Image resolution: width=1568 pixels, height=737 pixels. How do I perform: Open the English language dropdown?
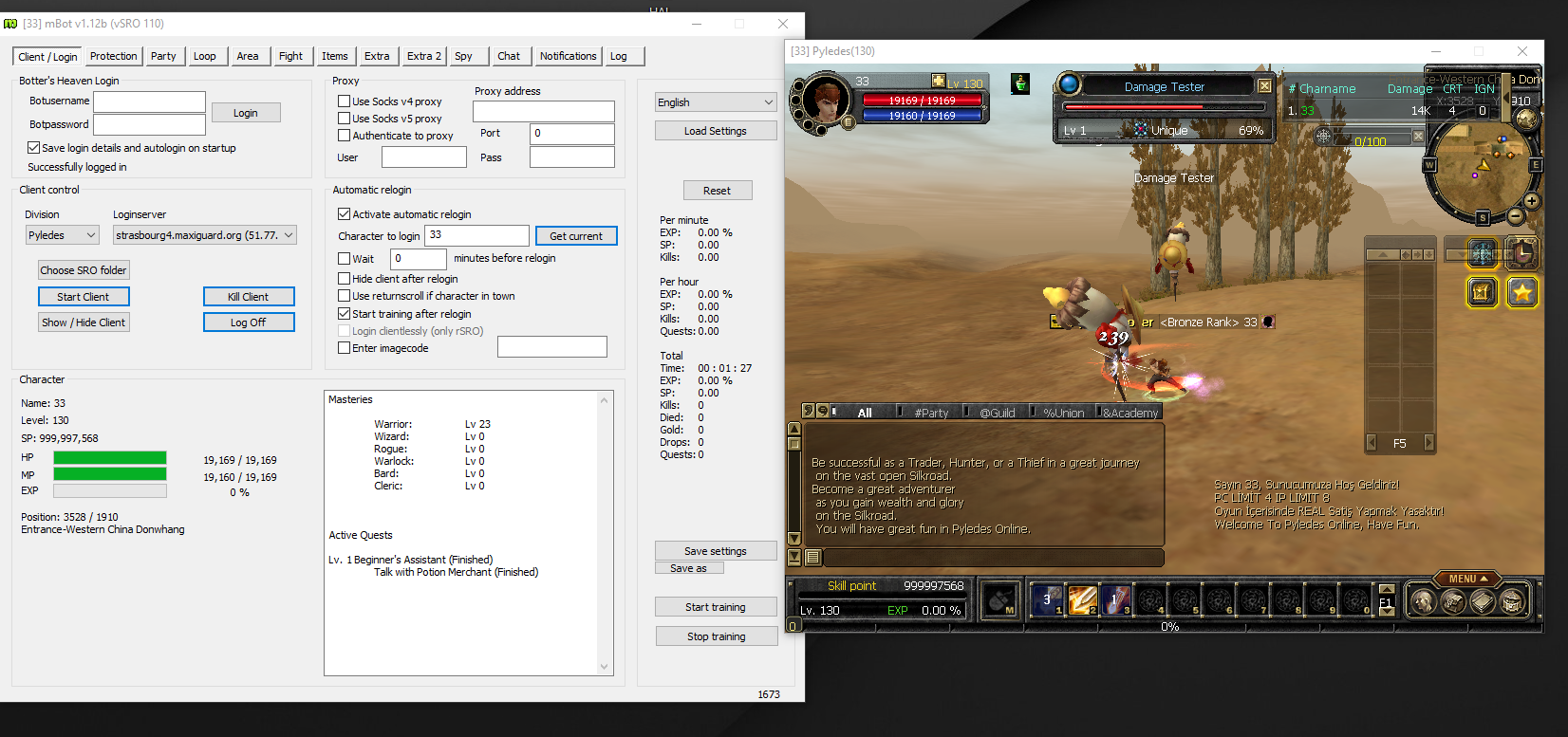pos(716,102)
